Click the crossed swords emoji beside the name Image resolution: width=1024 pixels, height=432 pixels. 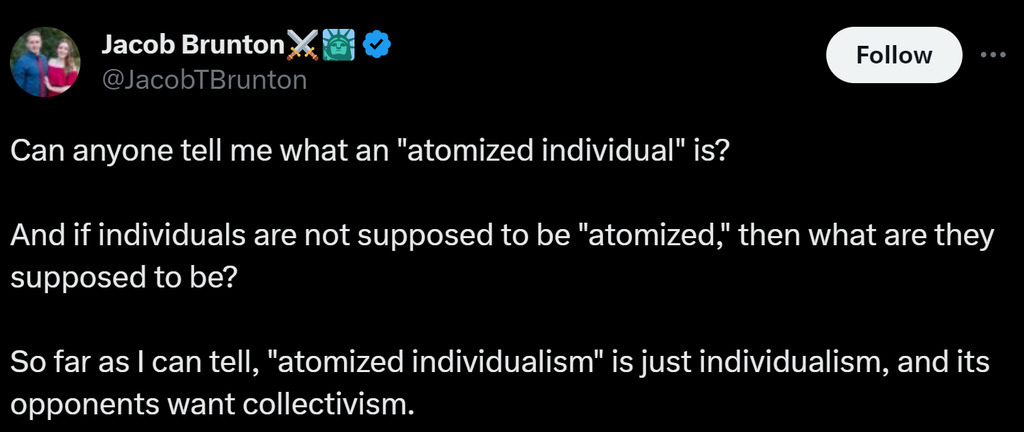pyautogui.click(x=302, y=45)
